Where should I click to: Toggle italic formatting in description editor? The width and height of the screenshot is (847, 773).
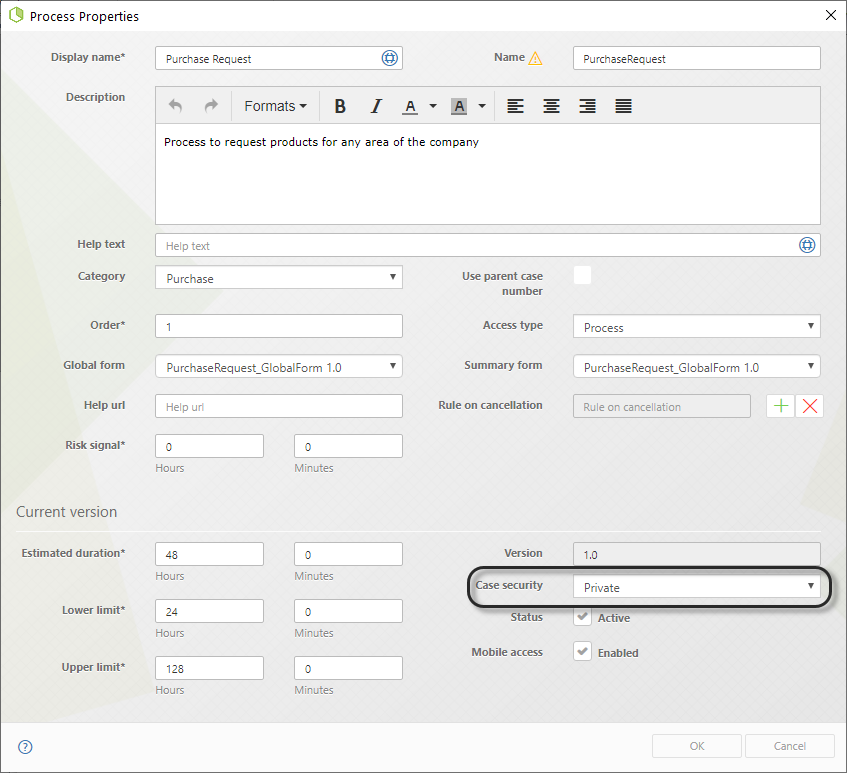(x=376, y=106)
